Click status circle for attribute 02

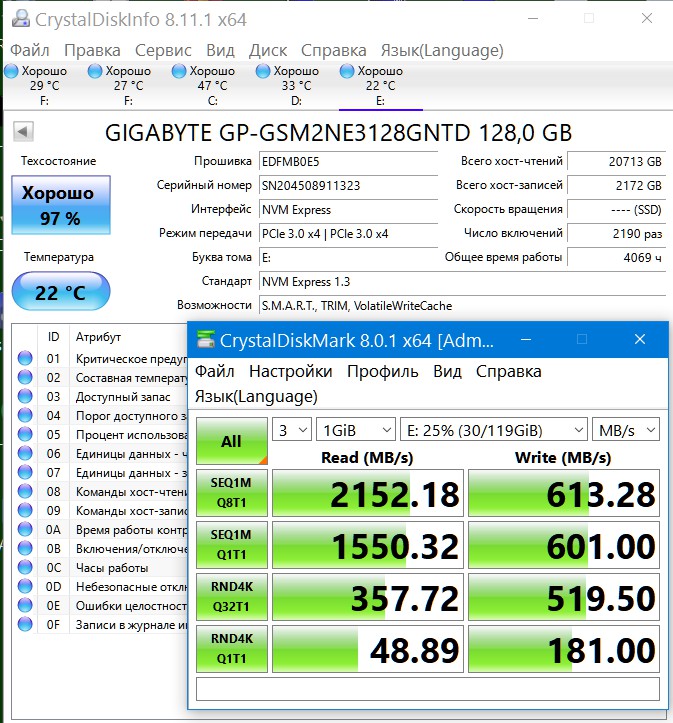25,377
